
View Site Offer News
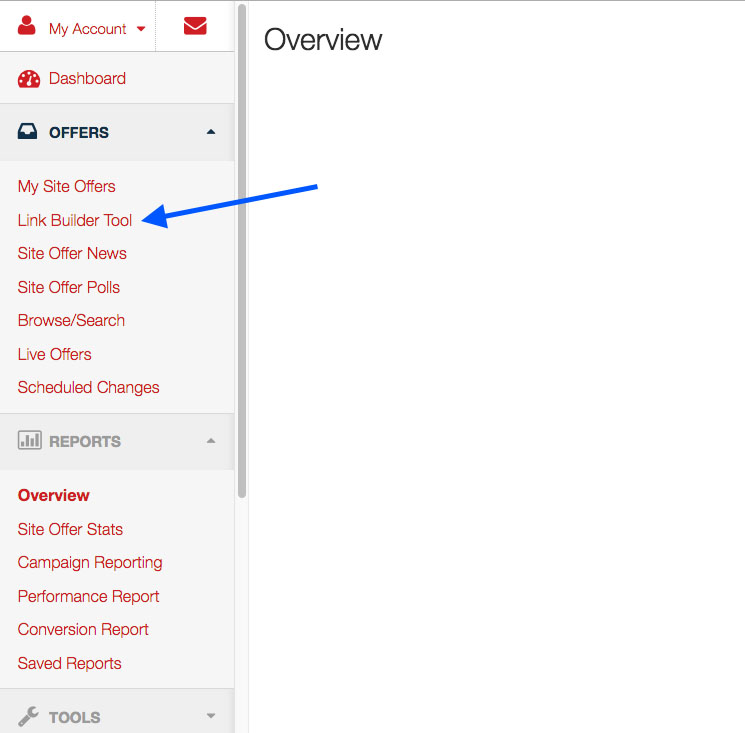click(72, 254)
